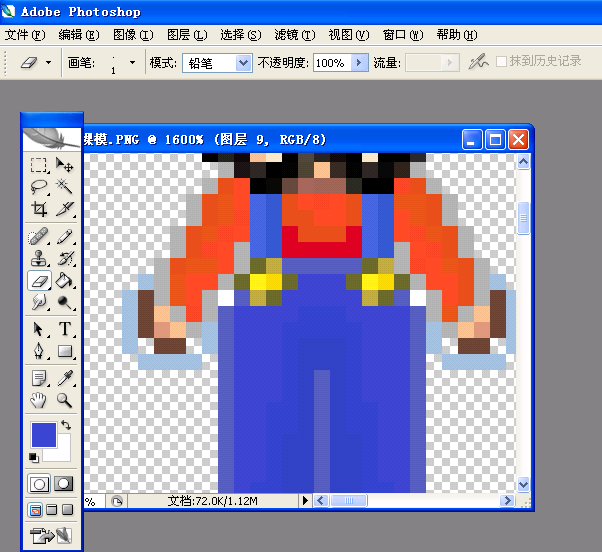Select the History Brush tool
The image size is (602, 552).
64,258
